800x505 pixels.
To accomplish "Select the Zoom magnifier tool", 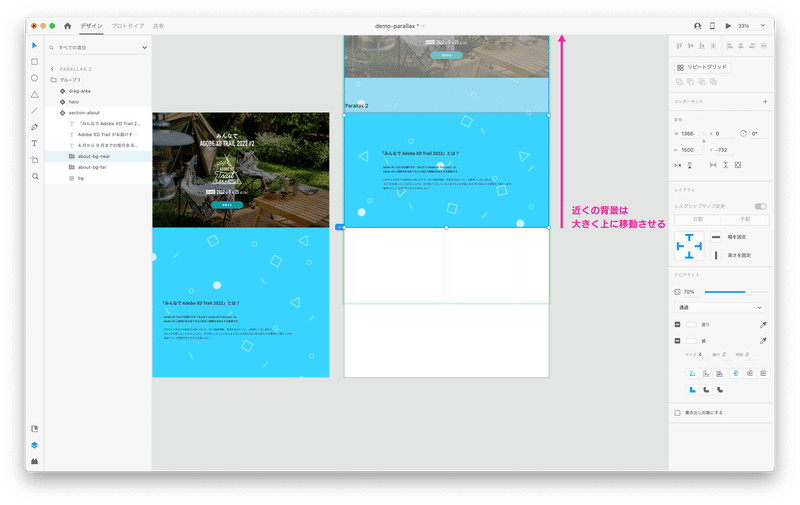I will [35, 176].
